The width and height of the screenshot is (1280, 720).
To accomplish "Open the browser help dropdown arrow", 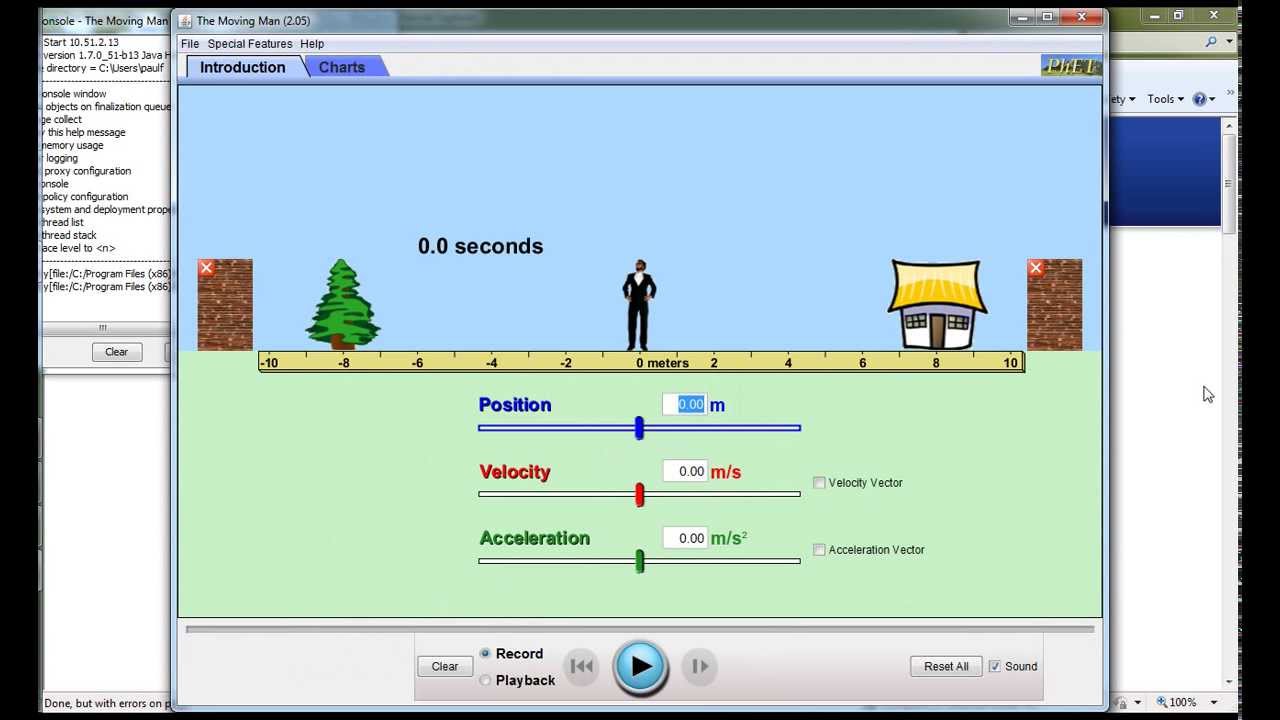I will pyautogui.click(x=1212, y=99).
